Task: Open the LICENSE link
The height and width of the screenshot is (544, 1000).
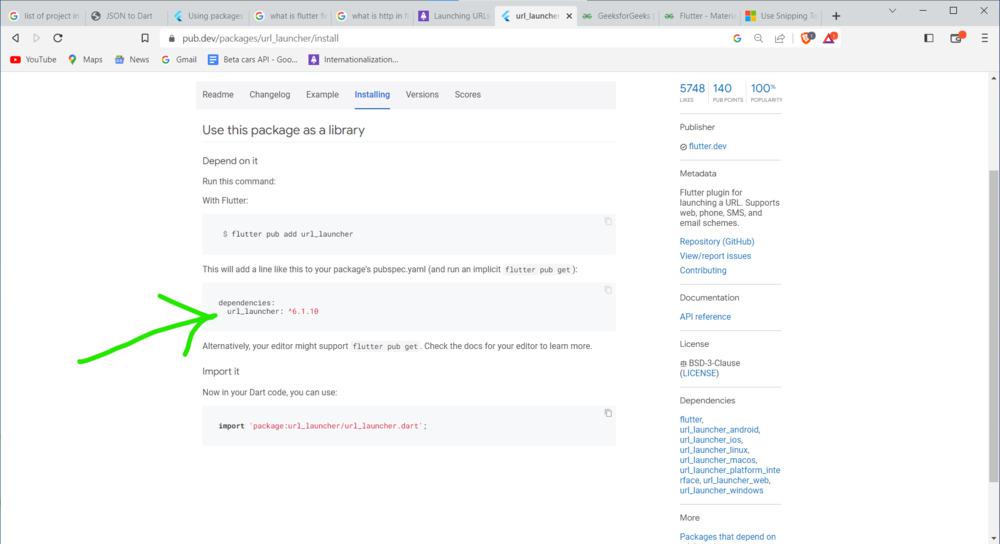Action: 699,373
